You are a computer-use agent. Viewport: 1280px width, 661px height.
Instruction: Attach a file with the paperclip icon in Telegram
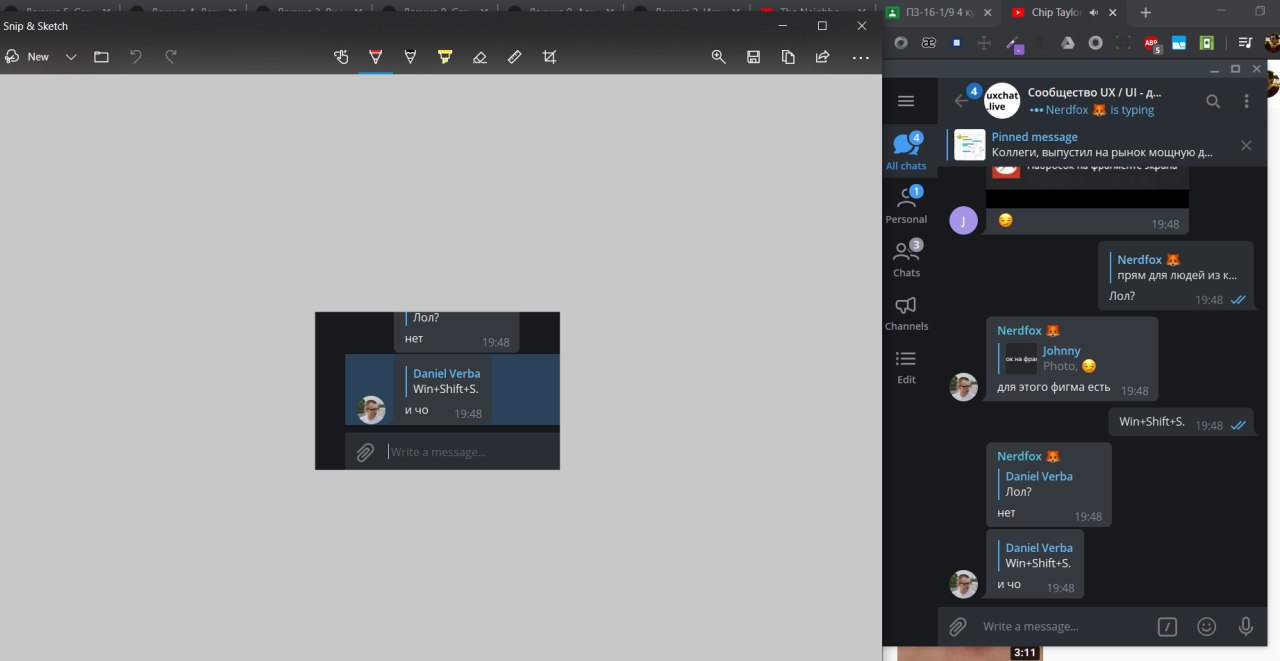(x=957, y=627)
